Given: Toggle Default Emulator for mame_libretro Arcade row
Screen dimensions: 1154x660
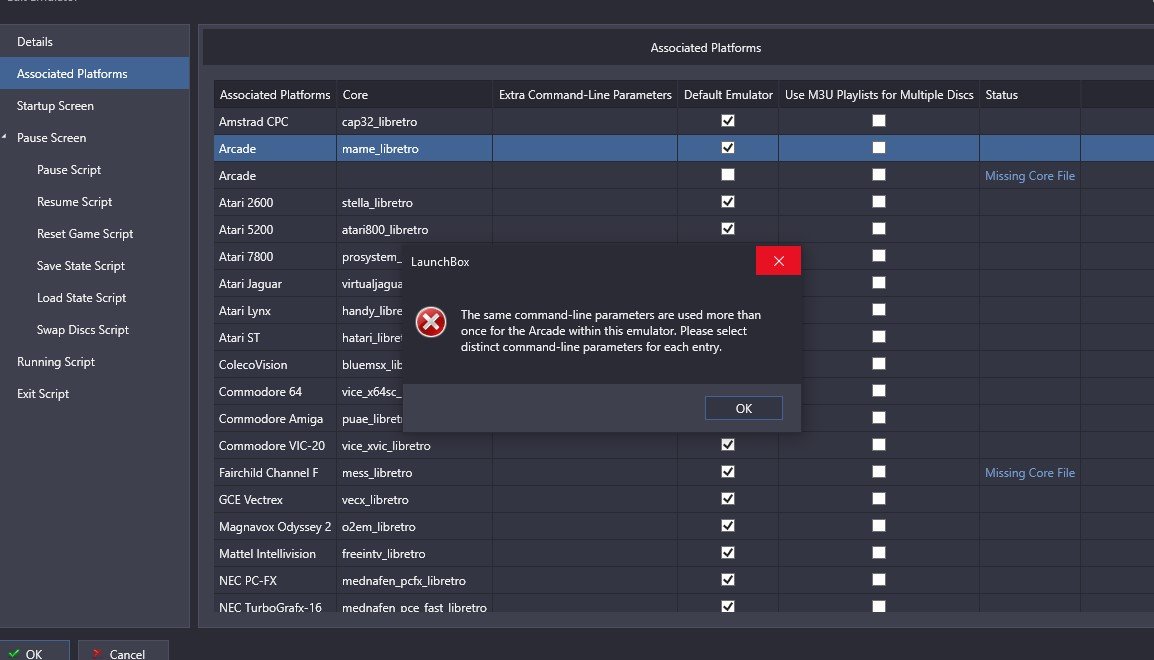Looking at the screenshot, I should coord(728,148).
